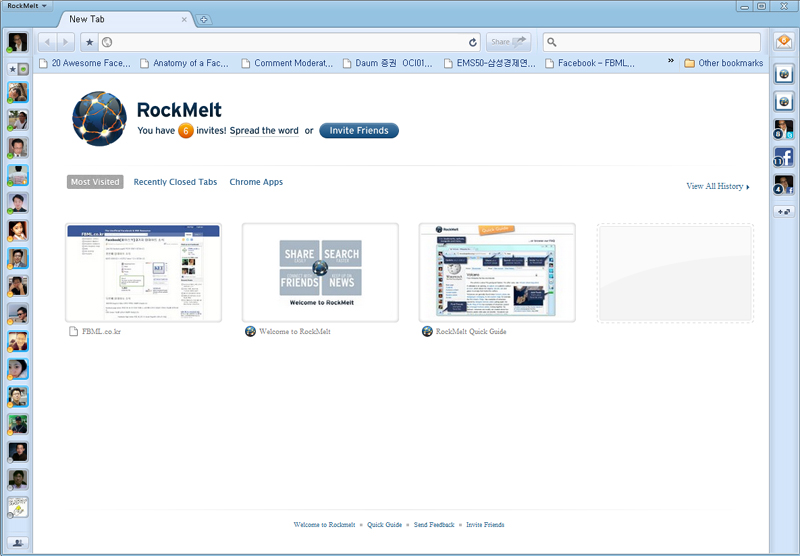Open the mail notifications envelope icon

point(784,42)
